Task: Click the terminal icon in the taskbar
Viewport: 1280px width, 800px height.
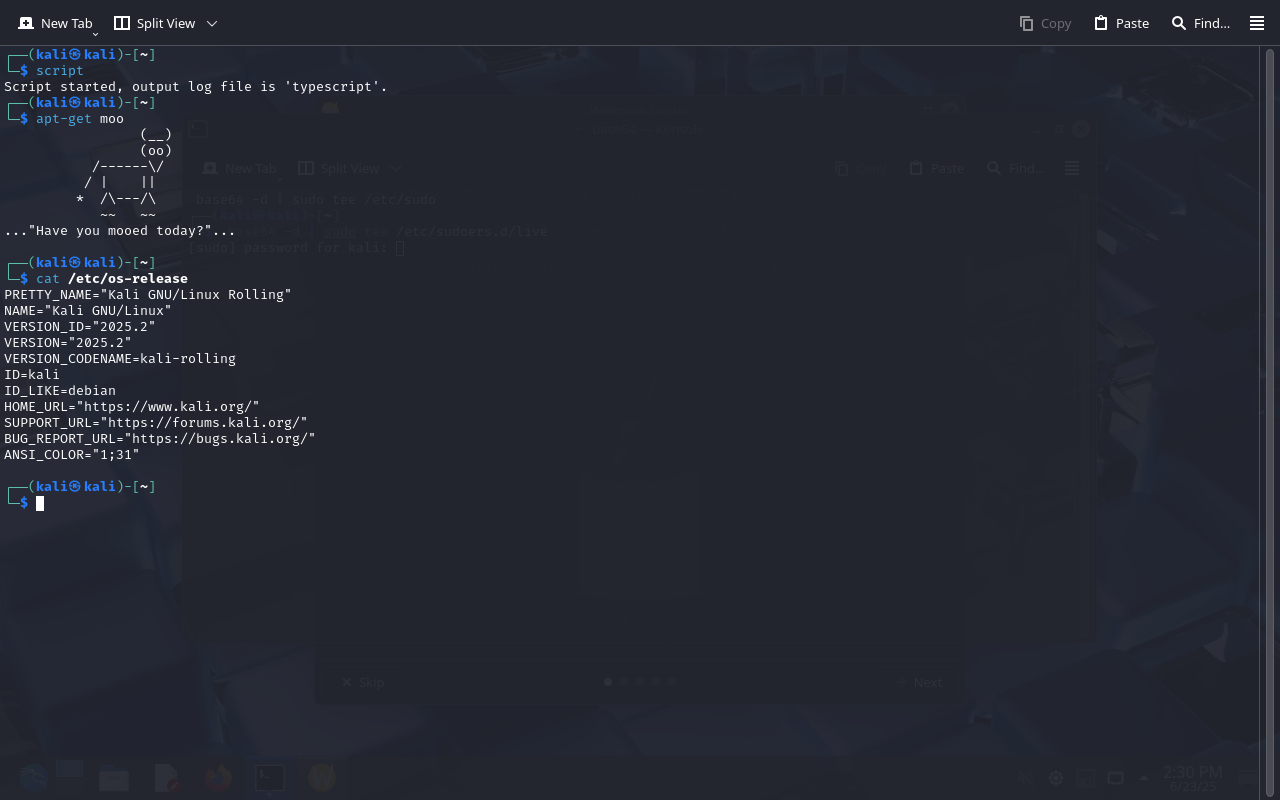Action: click(269, 778)
